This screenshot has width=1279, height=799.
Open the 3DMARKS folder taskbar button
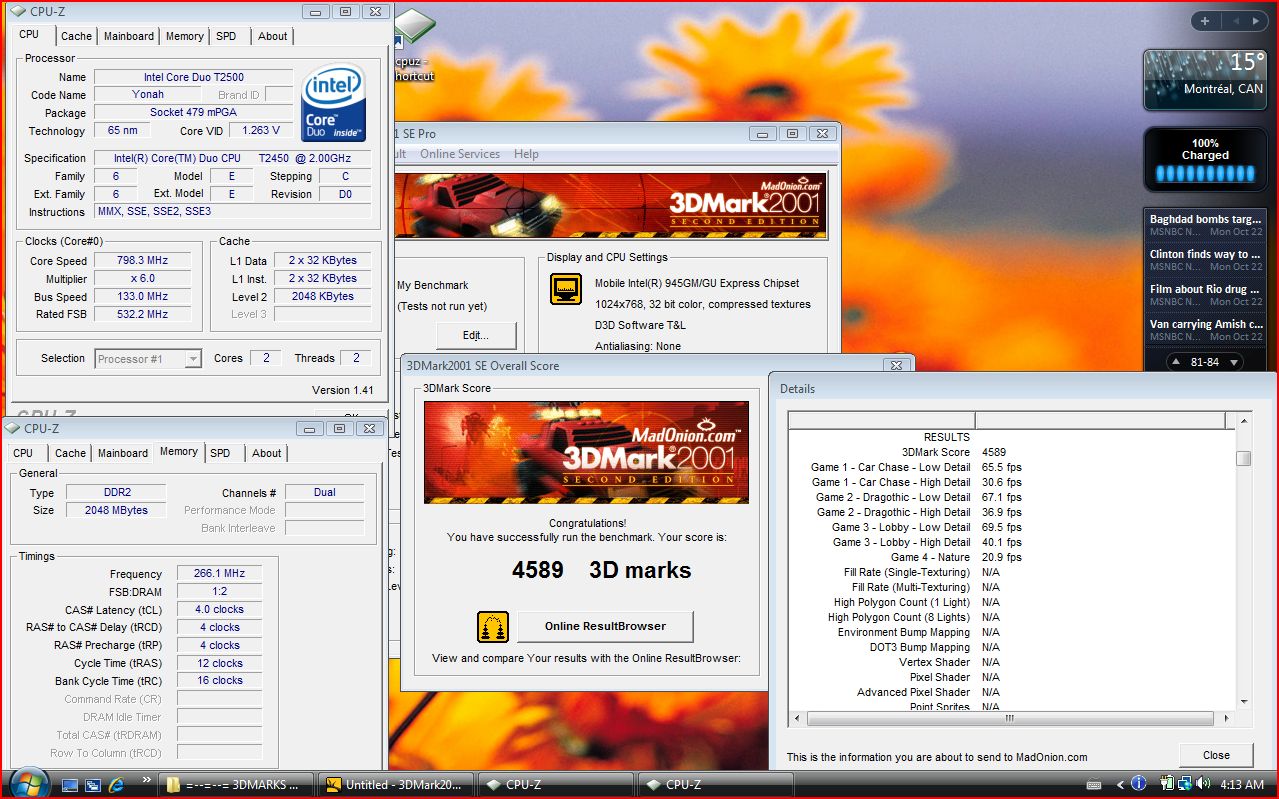coord(237,785)
